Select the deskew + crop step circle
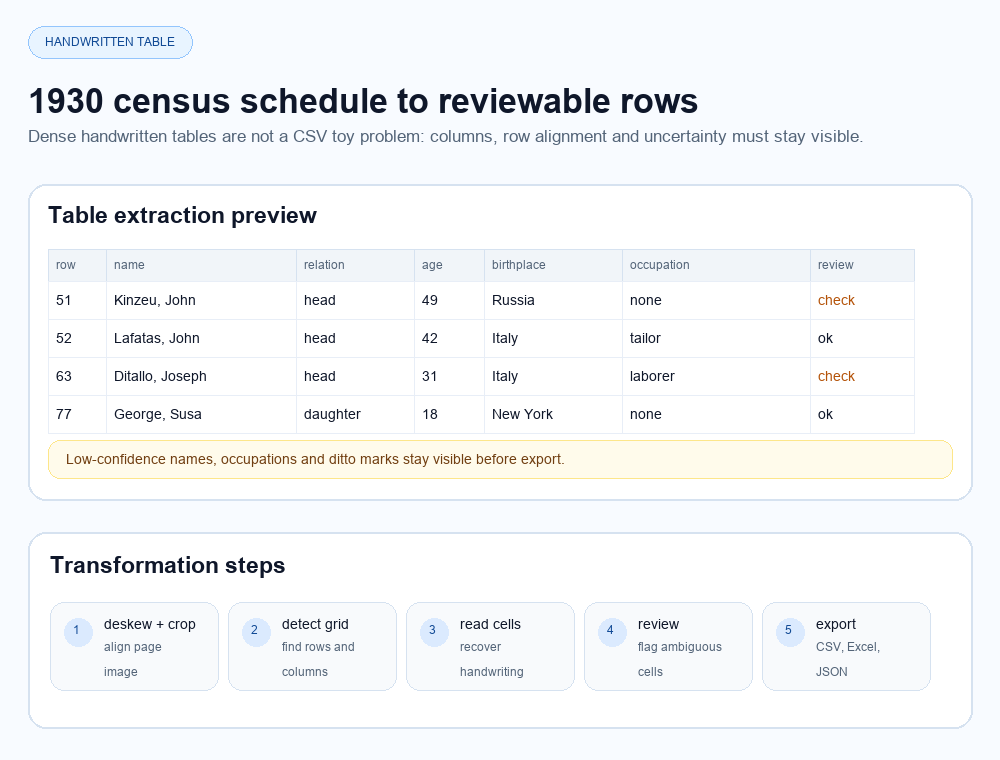The width and height of the screenshot is (1000, 760). point(76,631)
